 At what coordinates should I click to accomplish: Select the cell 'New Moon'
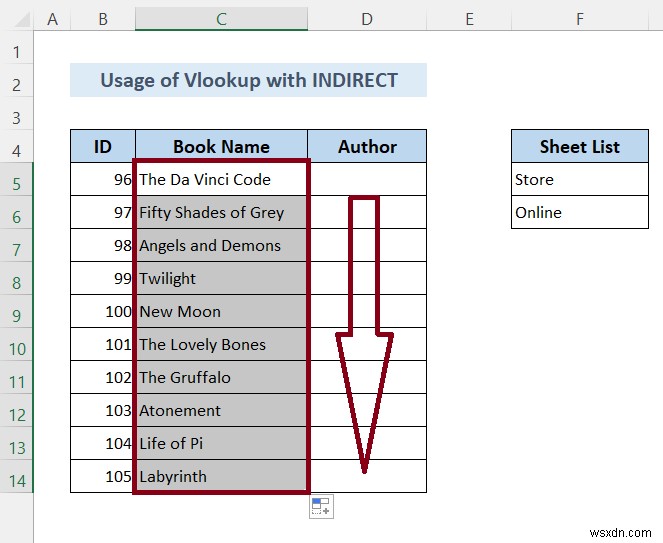221,311
